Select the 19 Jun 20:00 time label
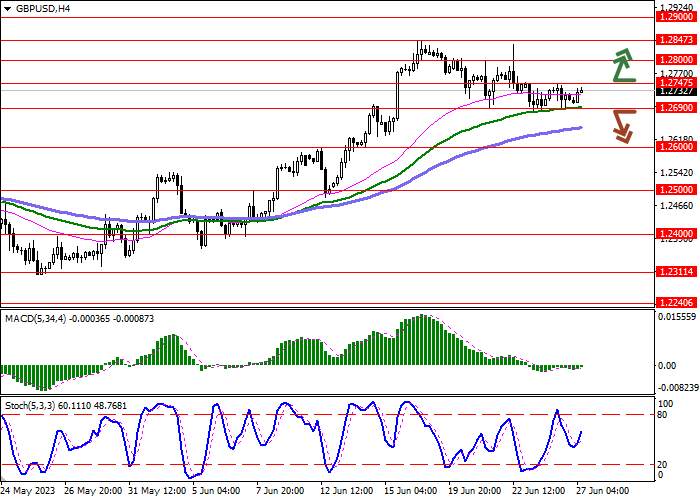 click(x=475, y=491)
